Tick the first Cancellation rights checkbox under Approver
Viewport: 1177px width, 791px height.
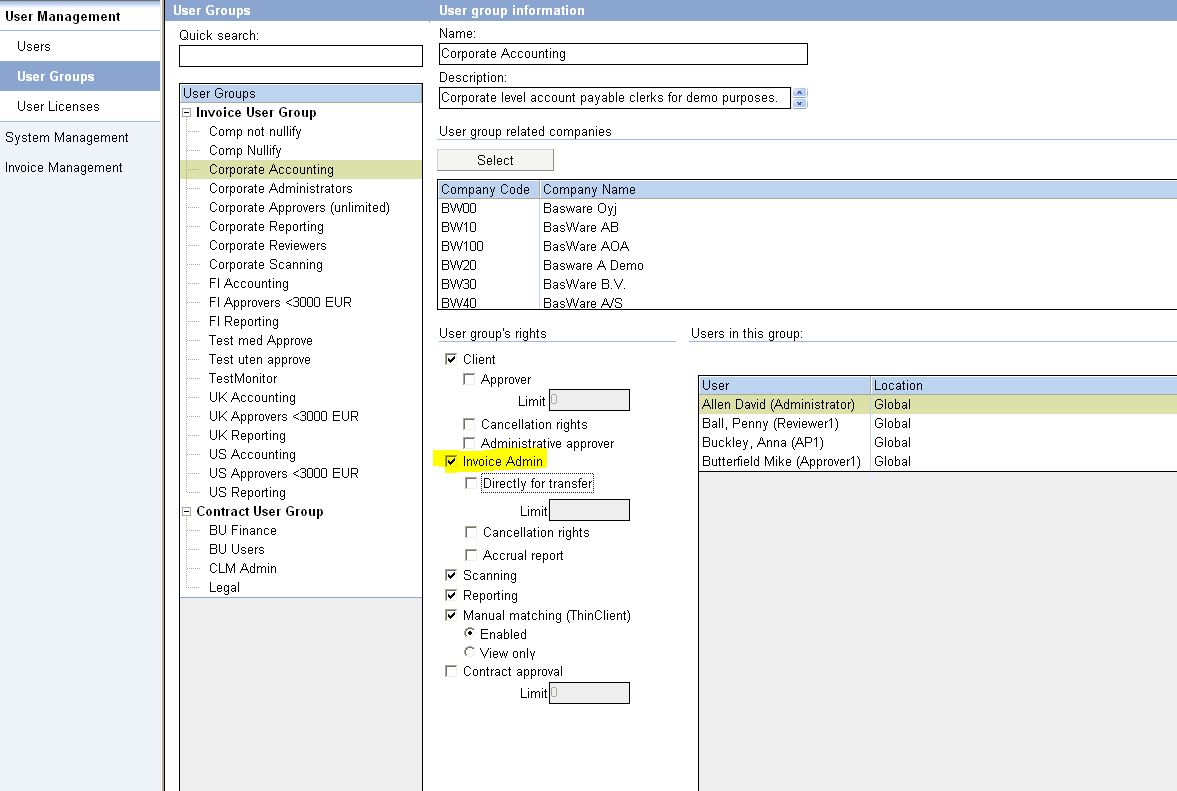tap(468, 424)
